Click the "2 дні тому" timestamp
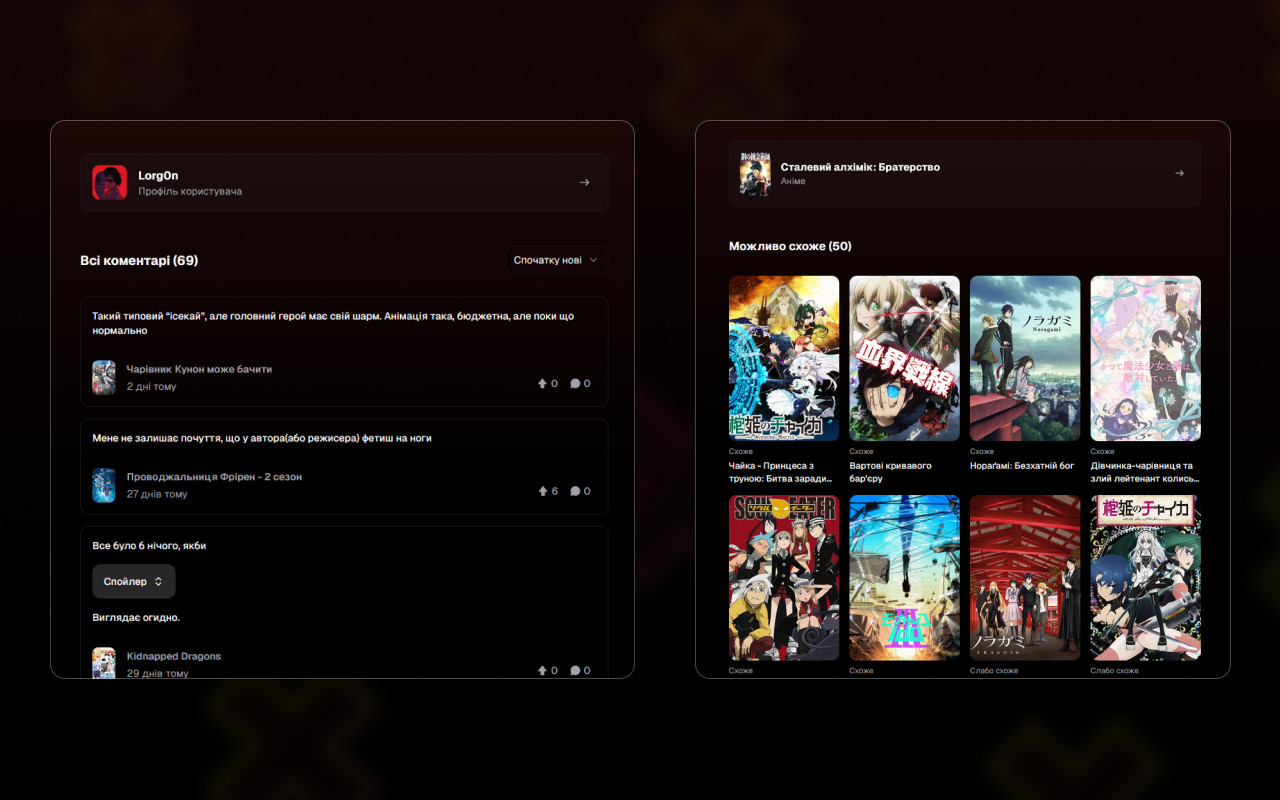Screen dimensions: 1280x800 (151, 386)
